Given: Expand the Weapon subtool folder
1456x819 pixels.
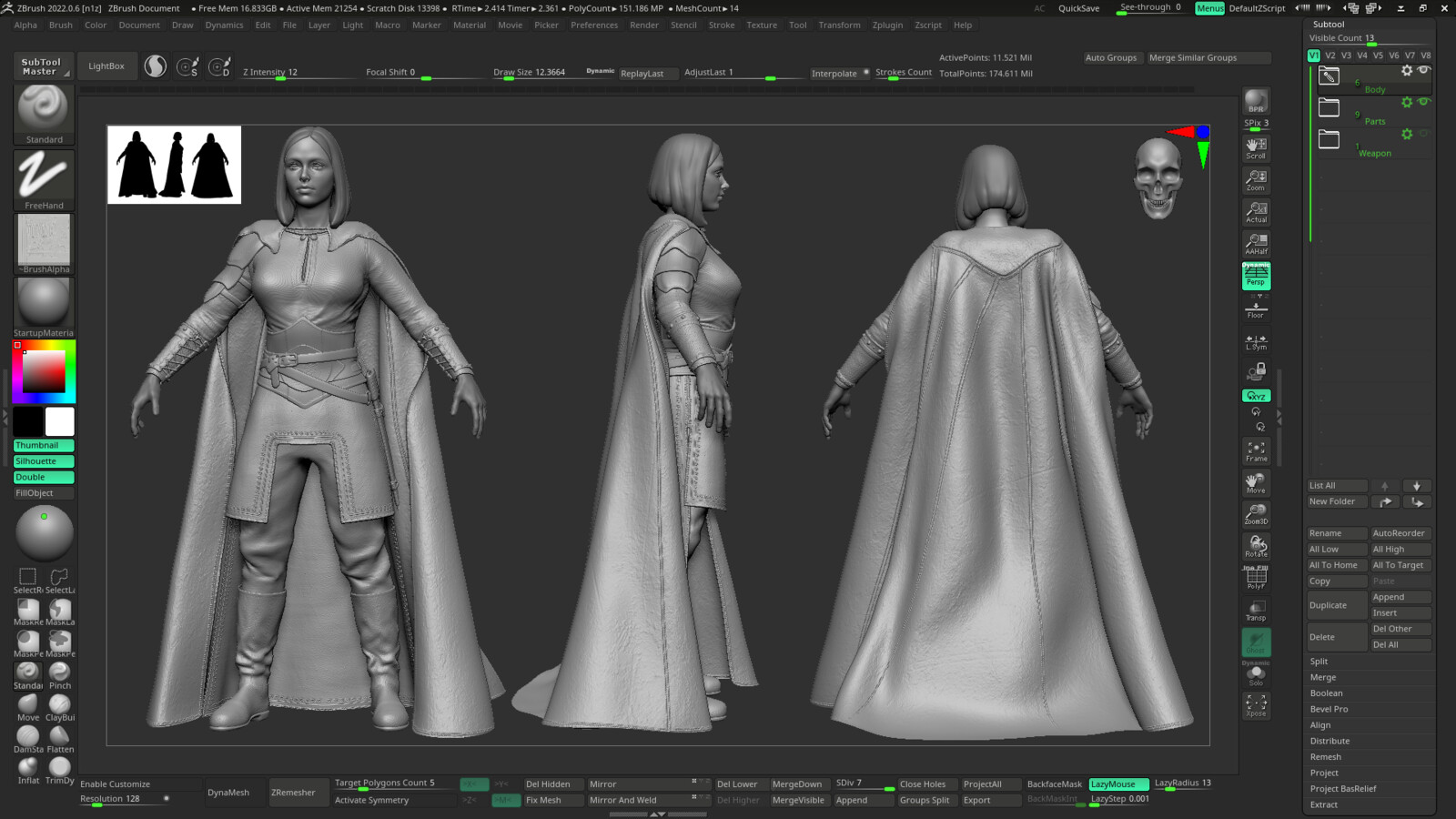Looking at the screenshot, I should (x=1329, y=139).
